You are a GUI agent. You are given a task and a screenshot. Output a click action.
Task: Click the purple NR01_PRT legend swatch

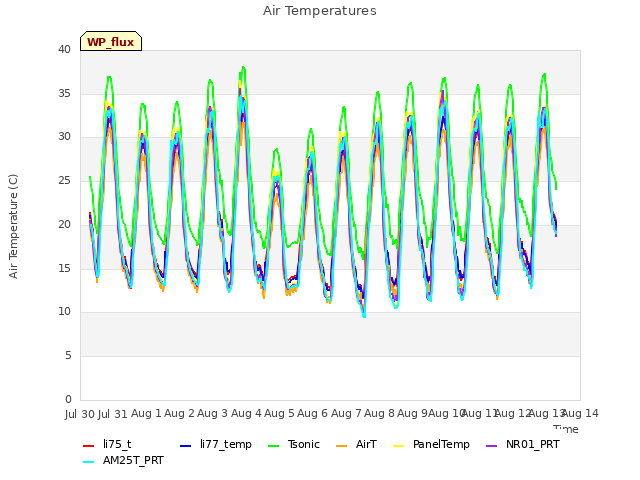492,446
